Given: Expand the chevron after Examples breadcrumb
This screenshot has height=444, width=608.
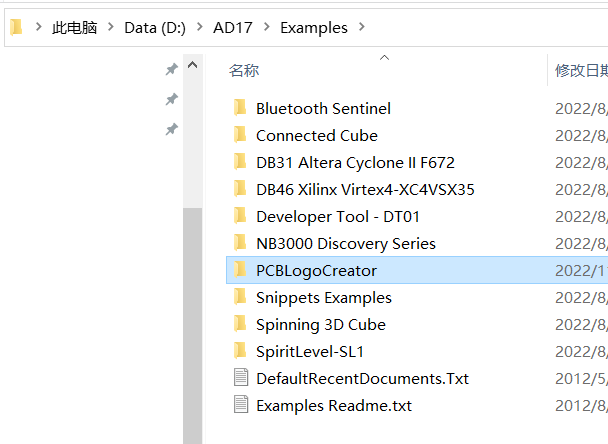Looking at the screenshot, I should (x=361, y=27).
